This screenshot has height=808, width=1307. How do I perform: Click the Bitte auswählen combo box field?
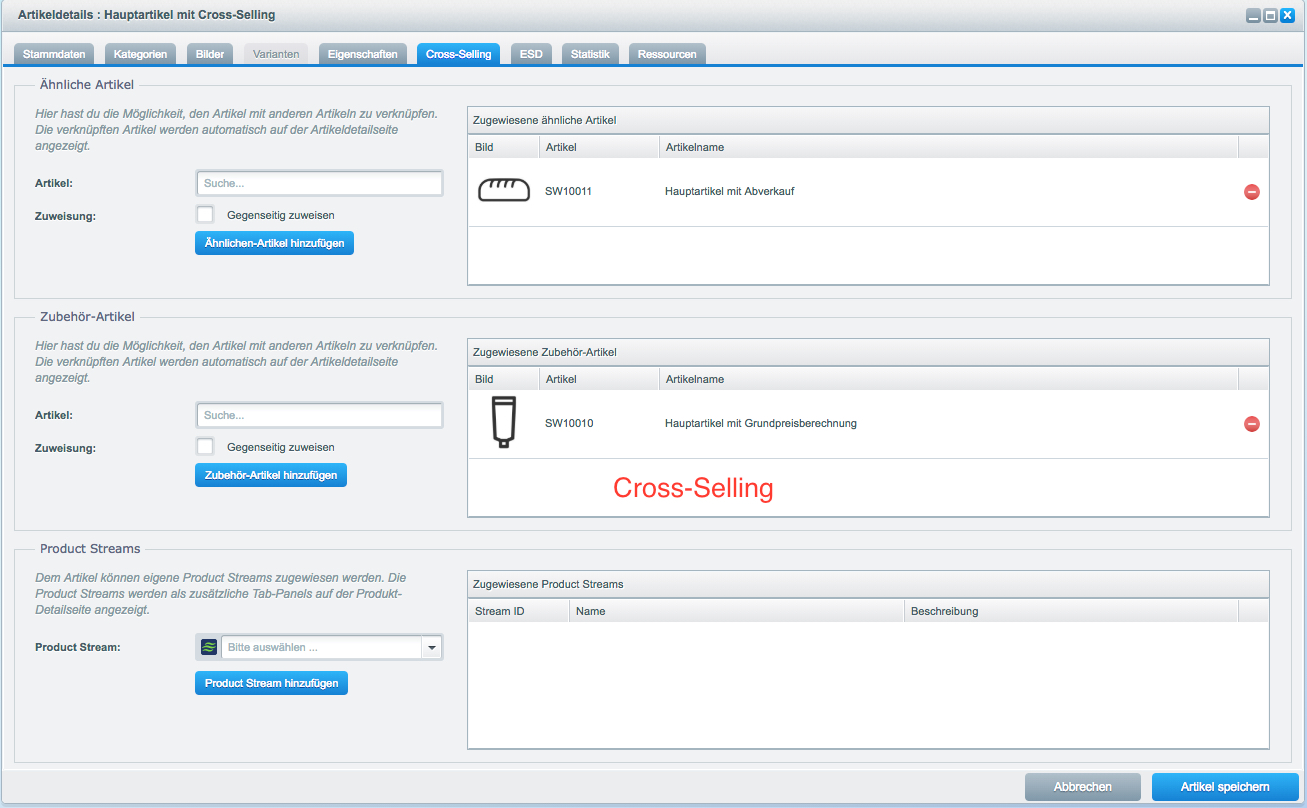pyautogui.click(x=321, y=648)
